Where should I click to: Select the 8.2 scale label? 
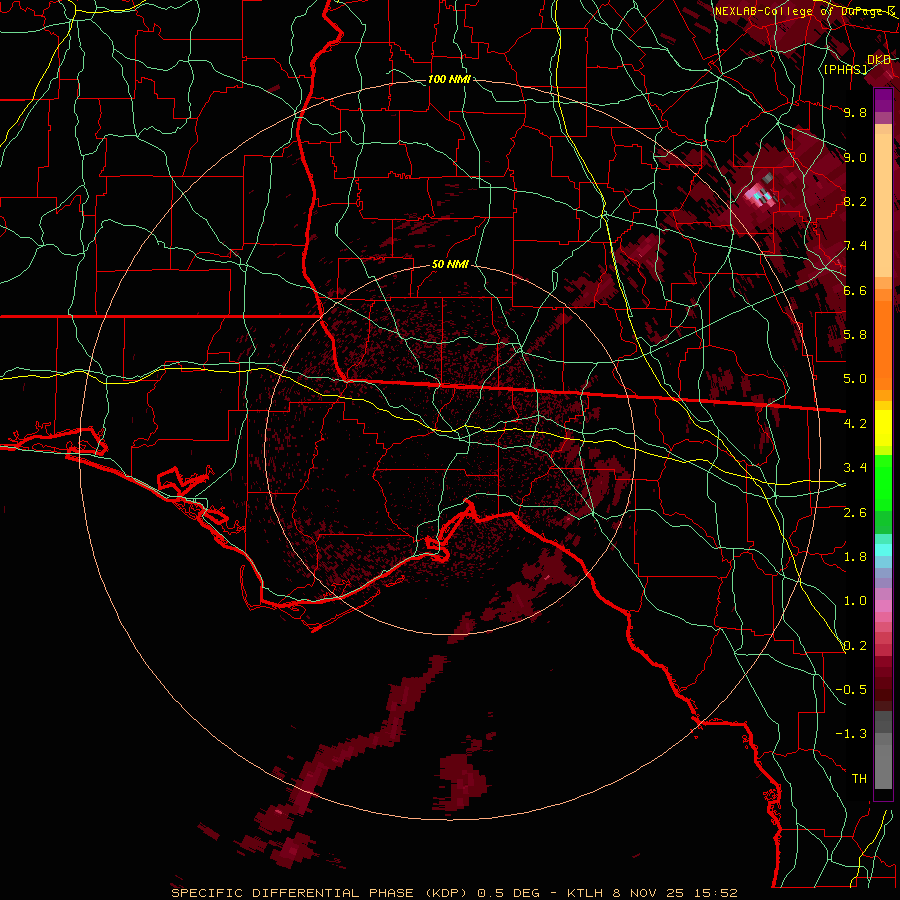pos(855,201)
